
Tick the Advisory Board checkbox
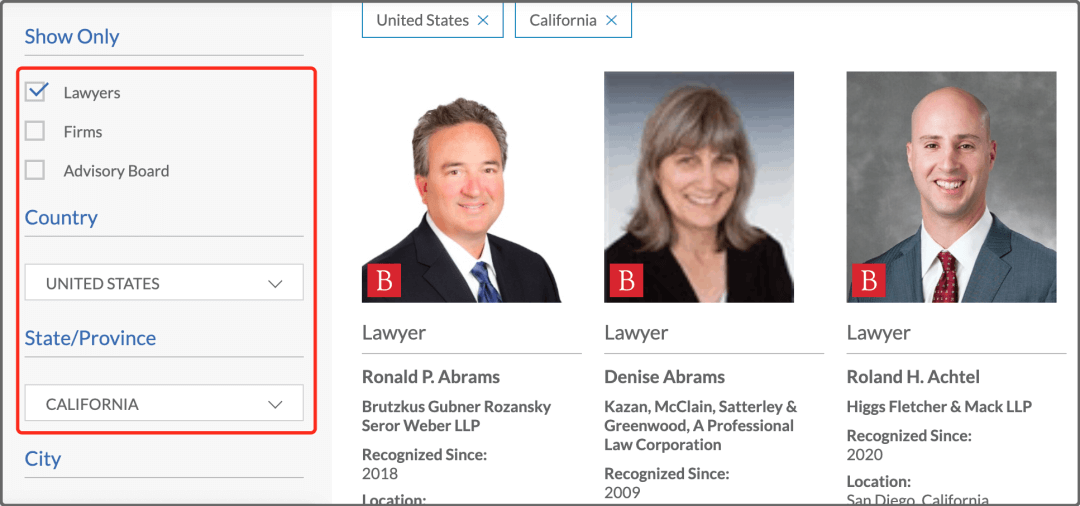[x=35, y=170]
